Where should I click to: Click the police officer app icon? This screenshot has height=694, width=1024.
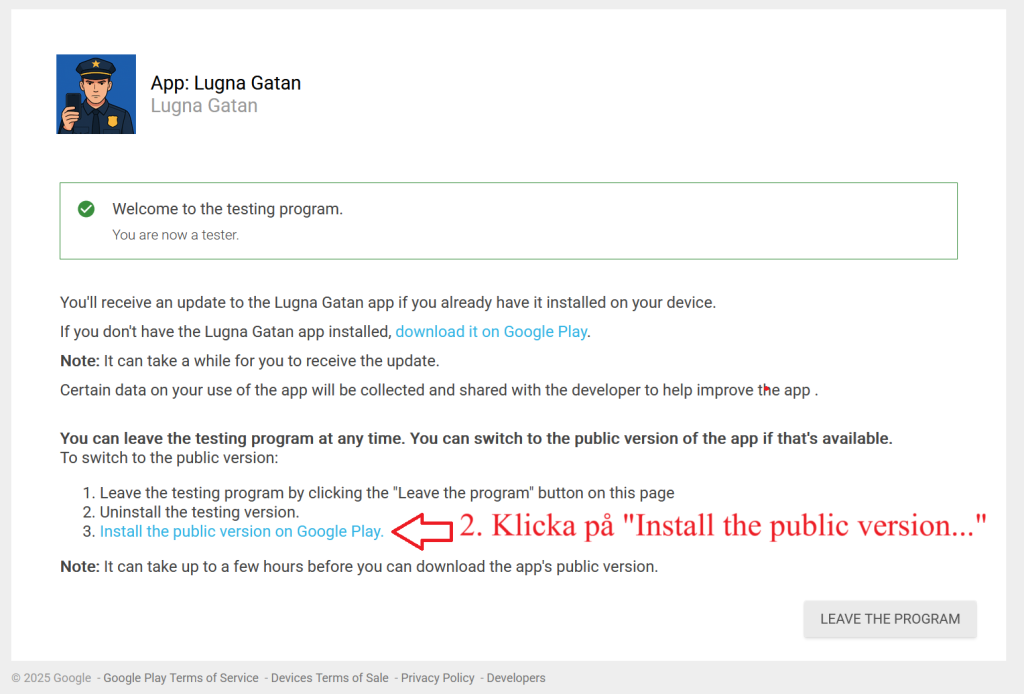[x=96, y=94]
